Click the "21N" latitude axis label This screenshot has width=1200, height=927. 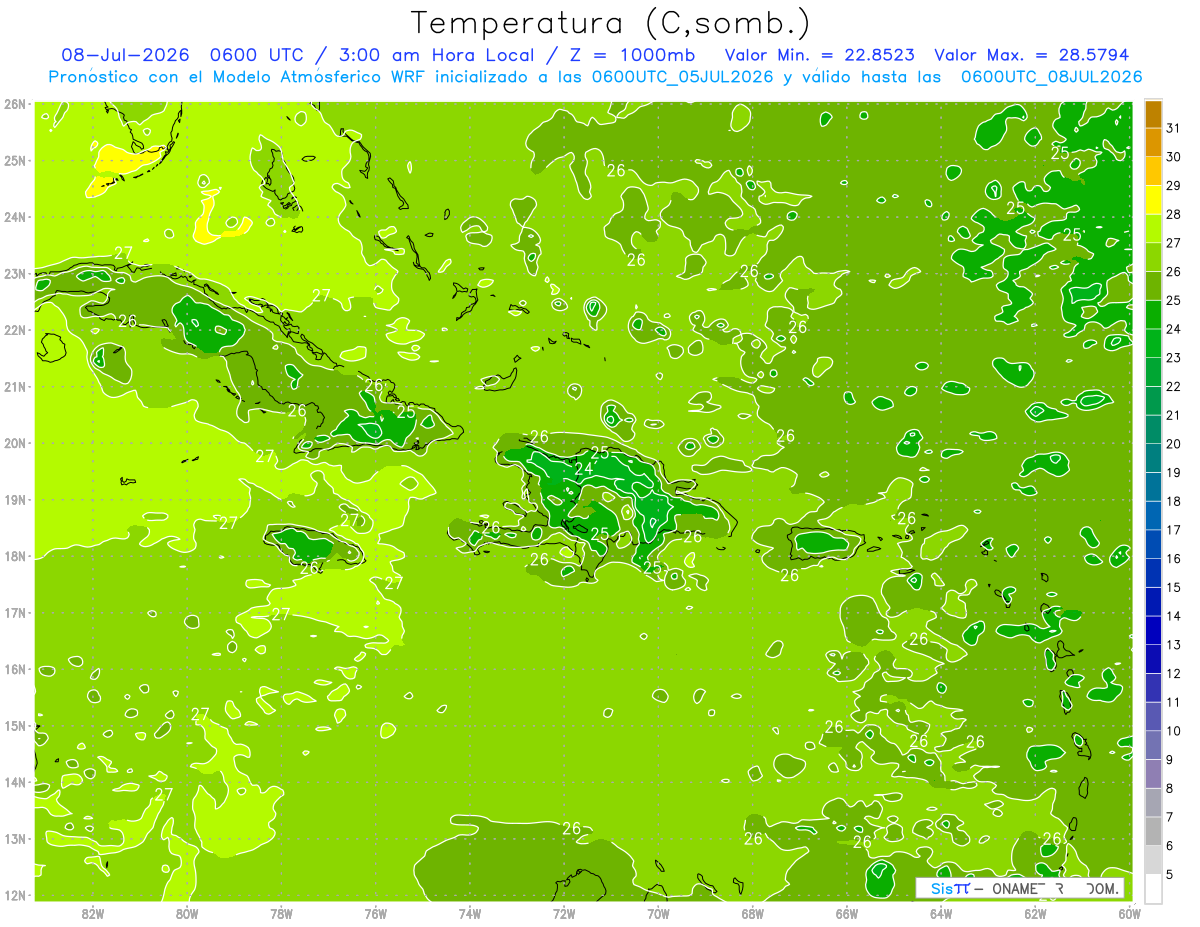pyautogui.click(x=14, y=386)
